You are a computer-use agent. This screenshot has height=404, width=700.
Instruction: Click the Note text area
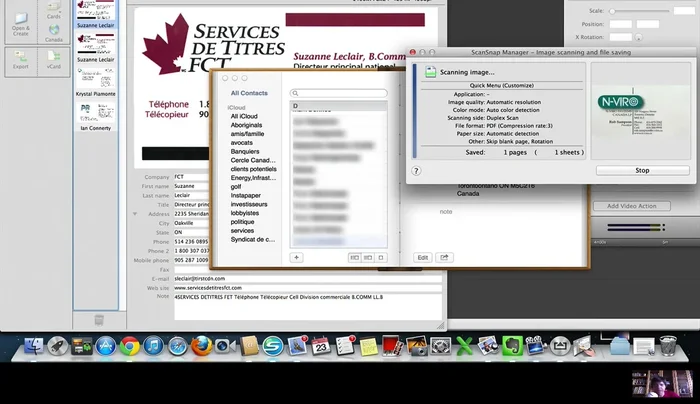(308, 307)
